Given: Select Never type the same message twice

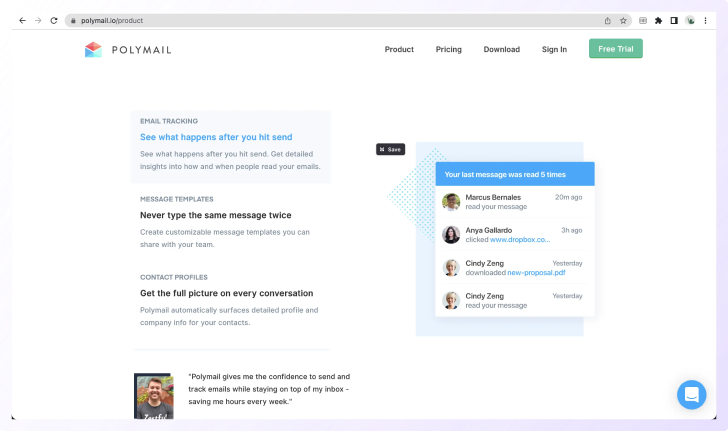Looking at the screenshot, I should click(x=216, y=215).
